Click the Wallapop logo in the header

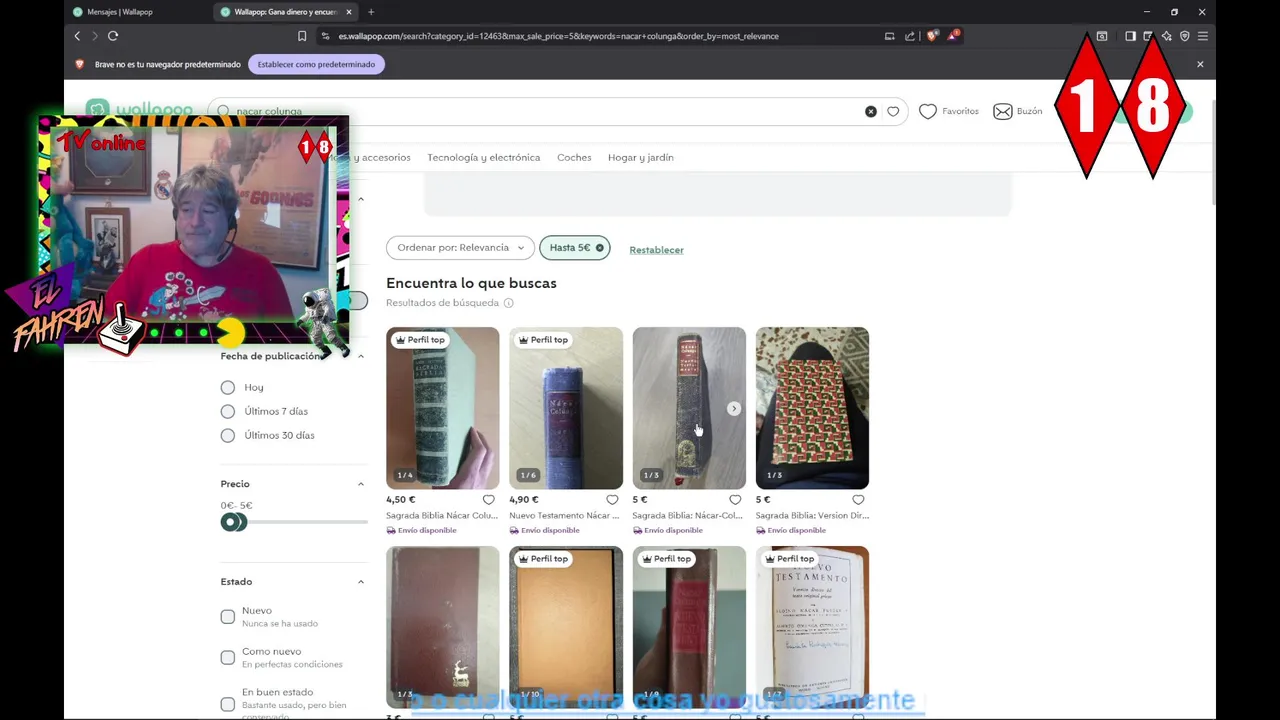tap(140, 109)
